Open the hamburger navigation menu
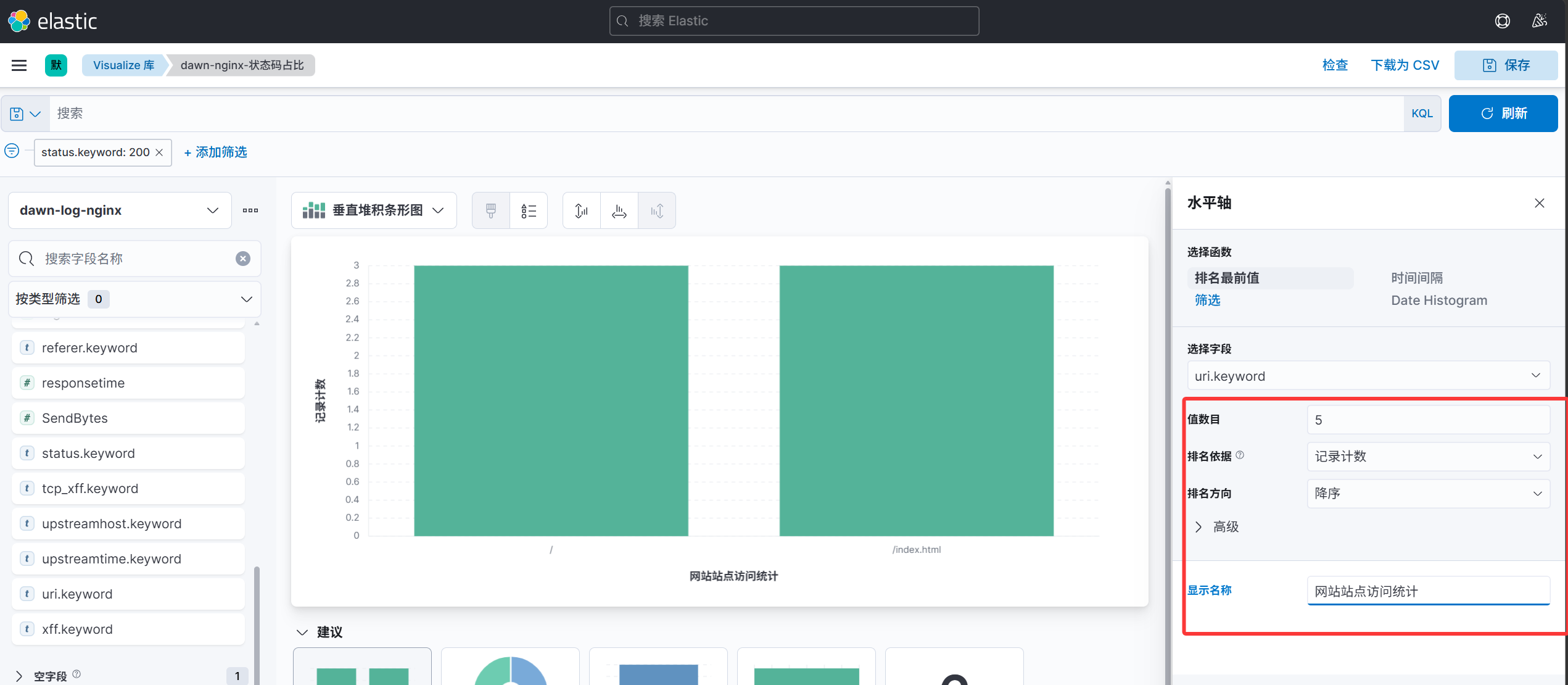Screen dimensions: 1568x685 pyautogui.click(x=19, y=65)
